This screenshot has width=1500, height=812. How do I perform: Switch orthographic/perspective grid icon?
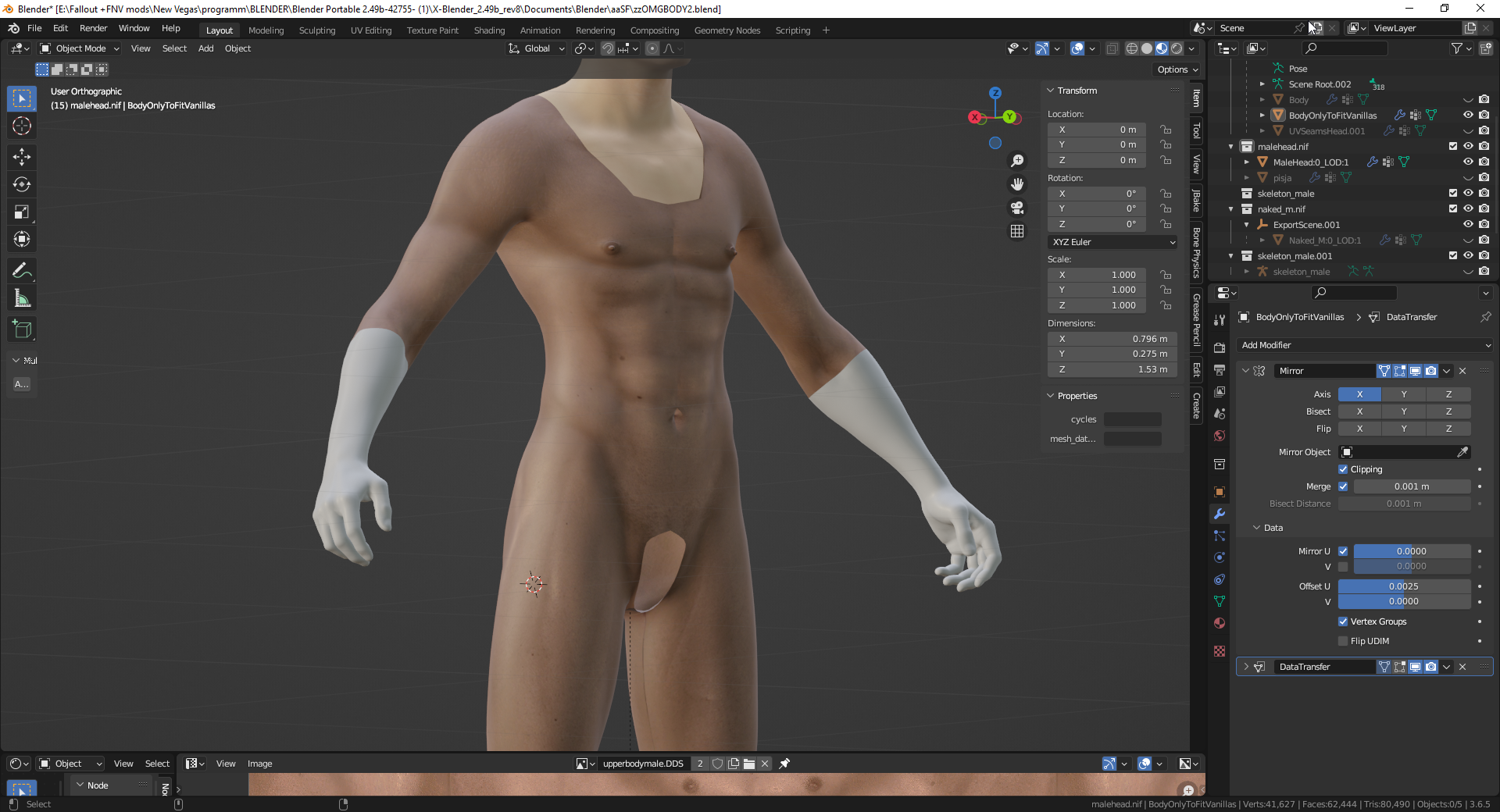coord(1017,231)
